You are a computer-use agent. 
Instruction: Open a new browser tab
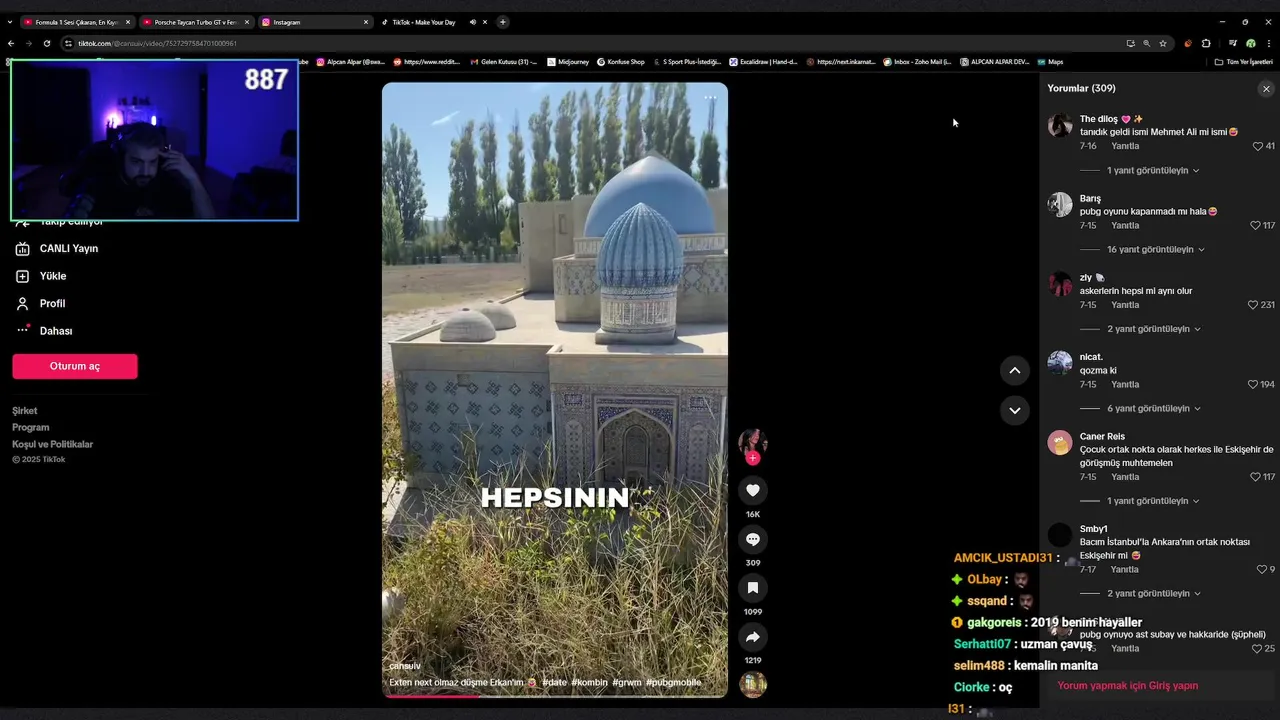point(503,22)
